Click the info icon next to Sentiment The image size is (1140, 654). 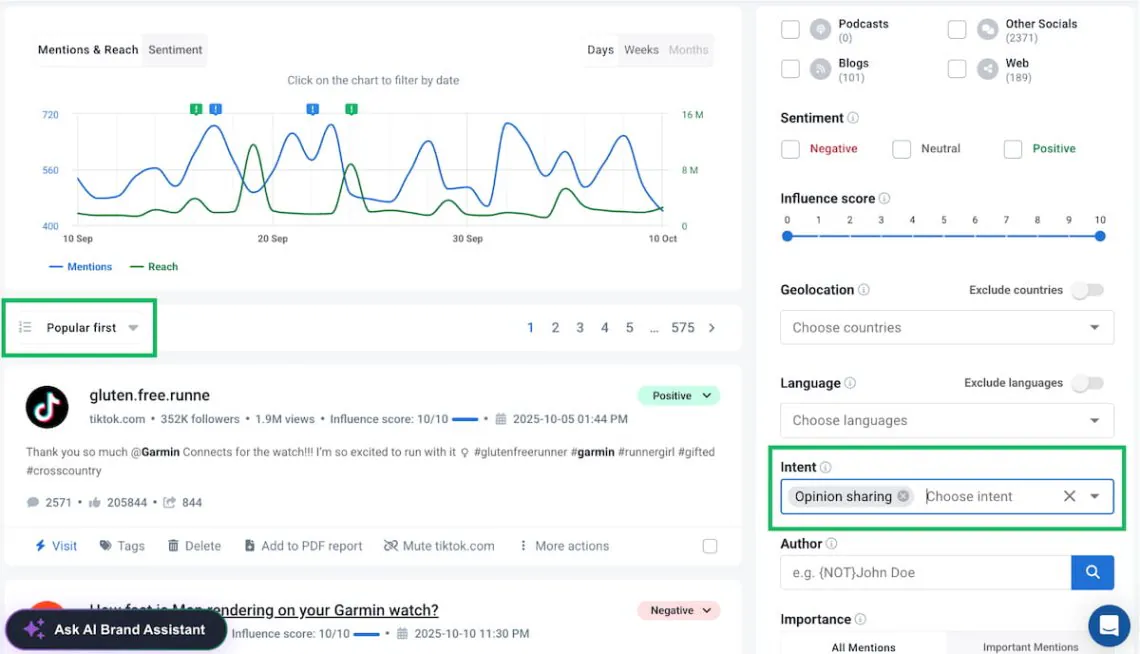coord(853,118)
